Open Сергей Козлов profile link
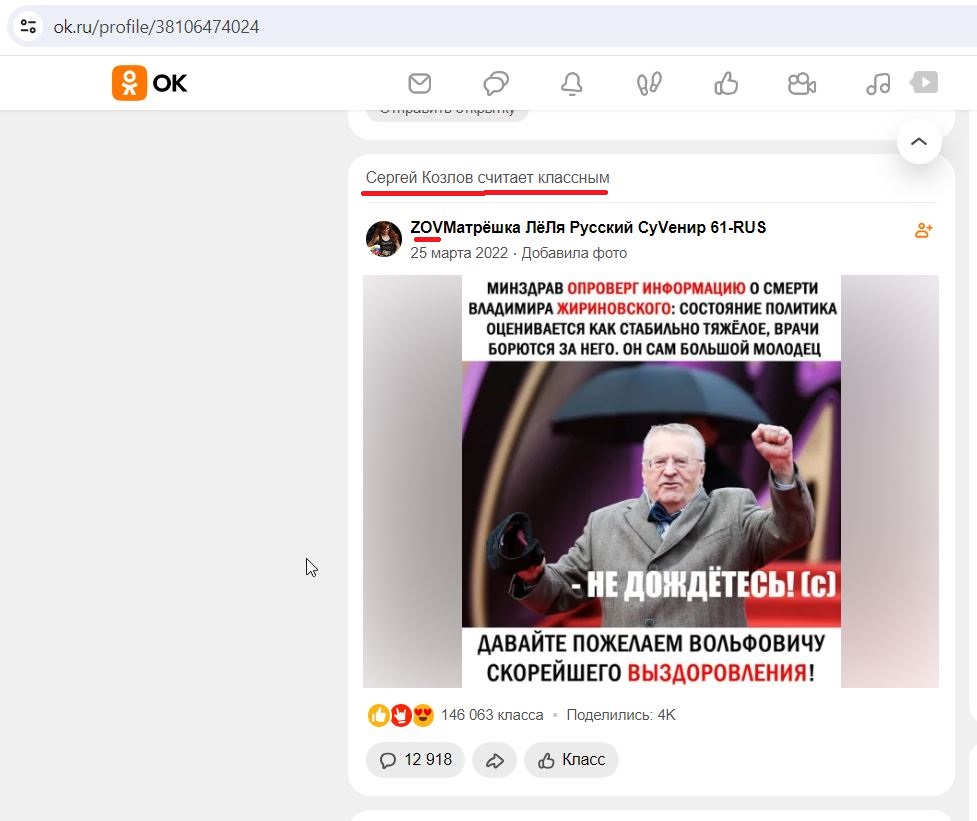977x821 pixels. coord(419,178)
